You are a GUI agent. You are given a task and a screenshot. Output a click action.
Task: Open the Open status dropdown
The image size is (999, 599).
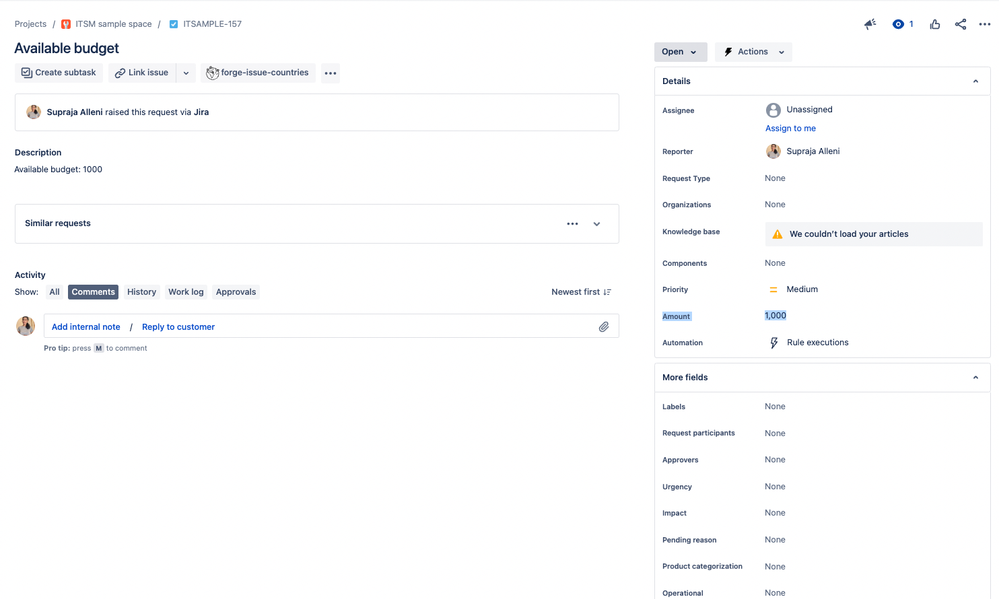point(680,52)
